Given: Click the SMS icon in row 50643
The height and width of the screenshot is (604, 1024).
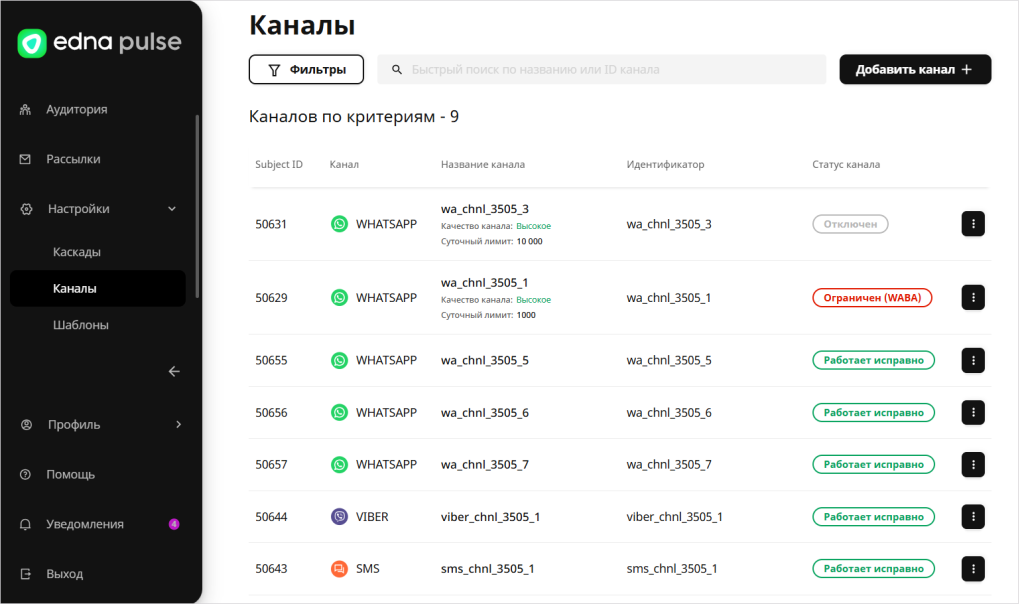Looking at the screenshot, I should (x=340, y=569).
